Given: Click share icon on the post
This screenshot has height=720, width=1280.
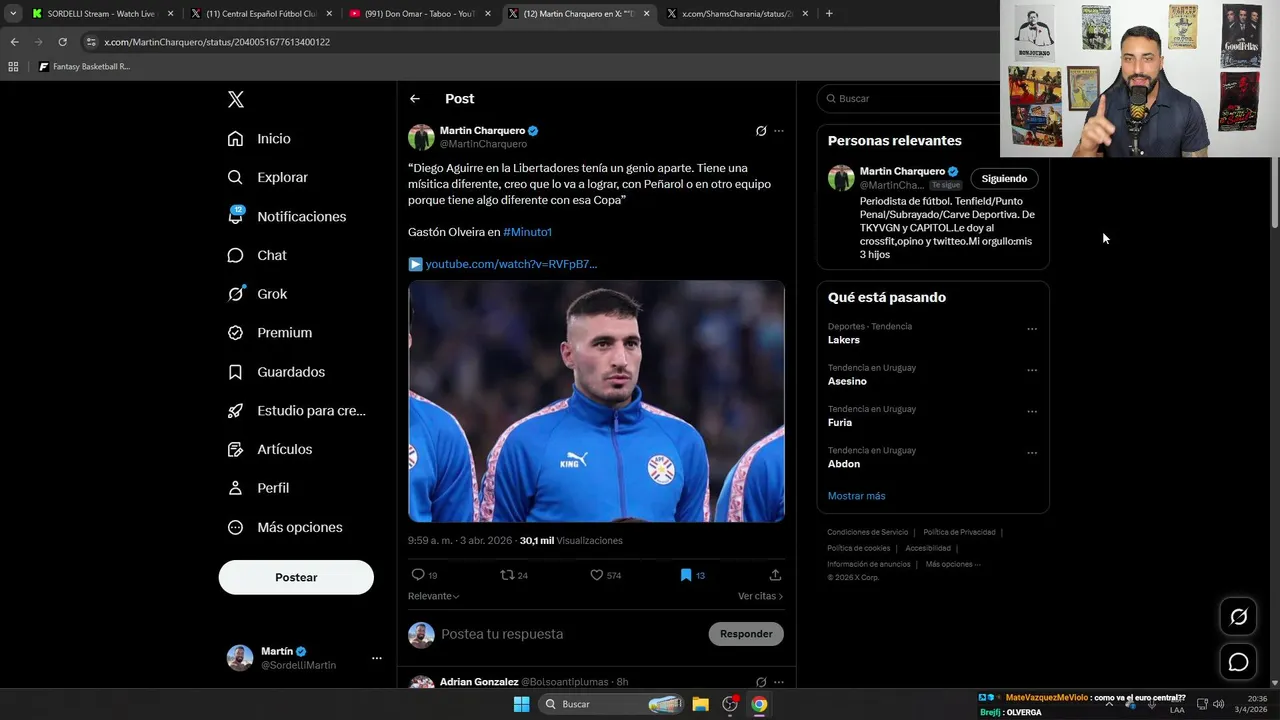Looking at the screenshot, I should [x=775, y=575].
